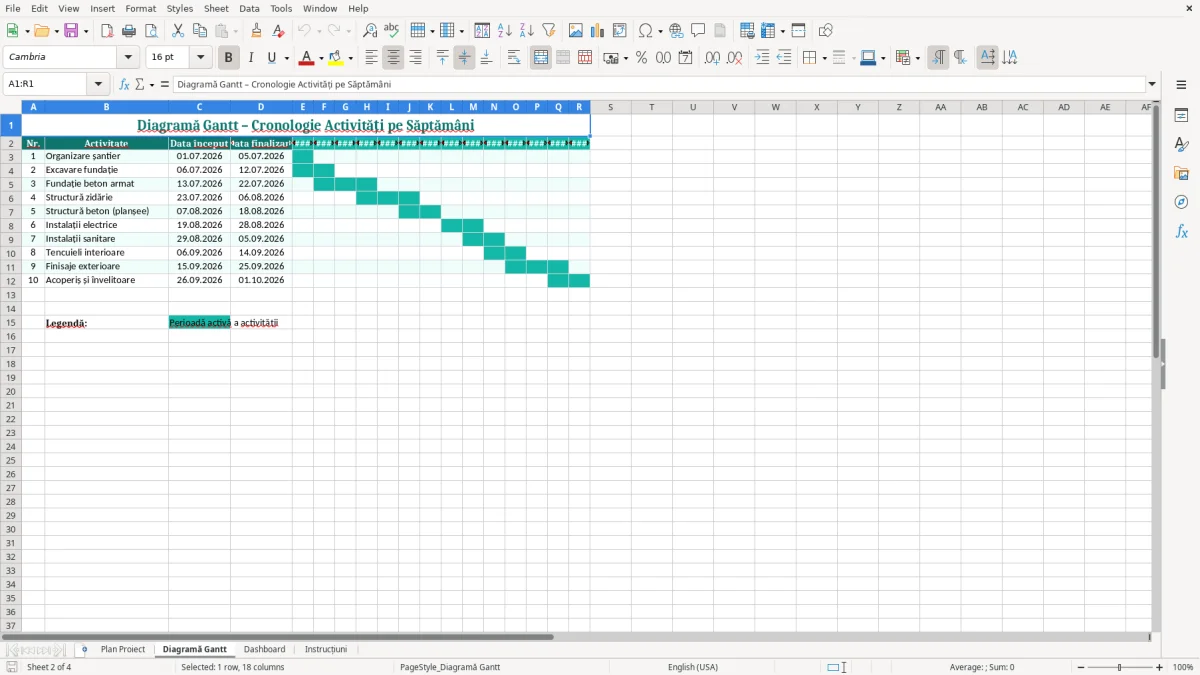Open the Data menu

point(249,8)
